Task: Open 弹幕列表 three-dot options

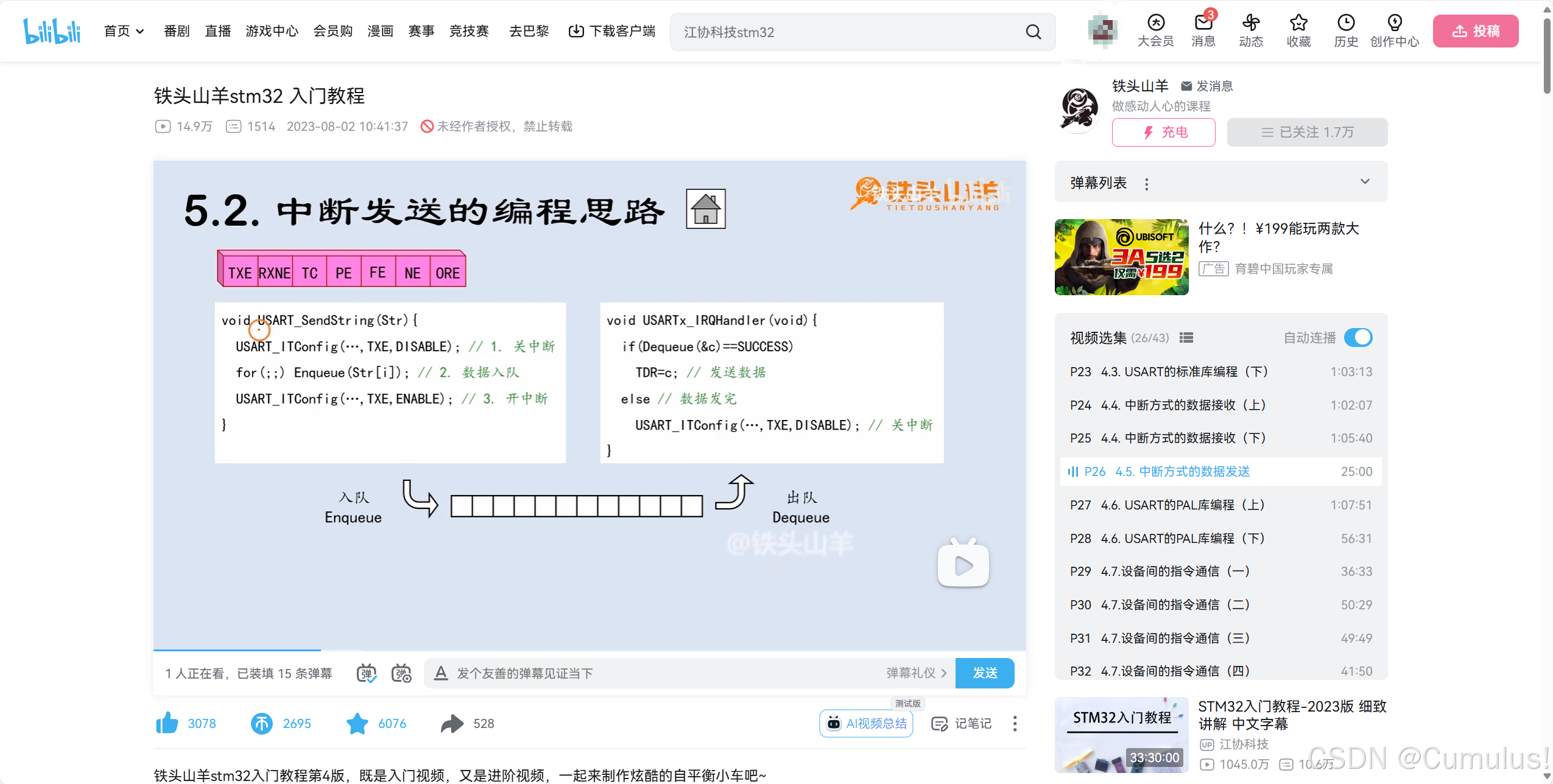Action: tap(1147, 184)
